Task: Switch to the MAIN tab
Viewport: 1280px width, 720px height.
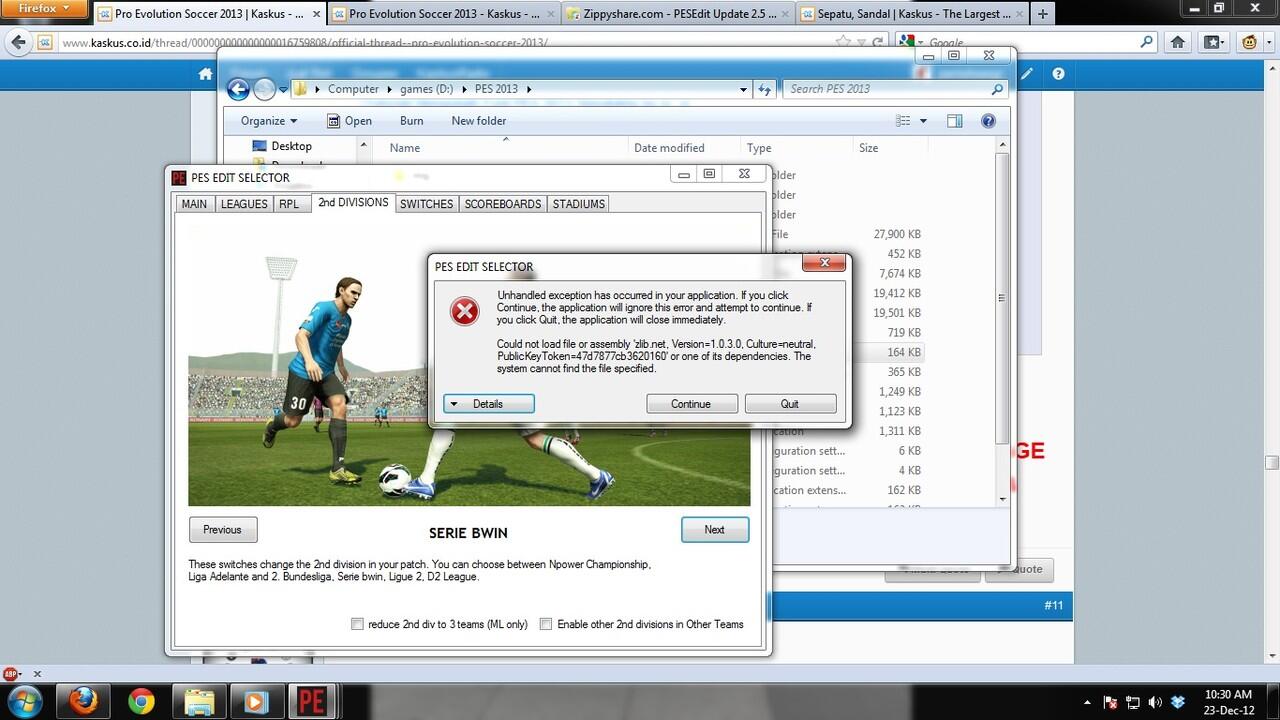Action: pos(194,204)
